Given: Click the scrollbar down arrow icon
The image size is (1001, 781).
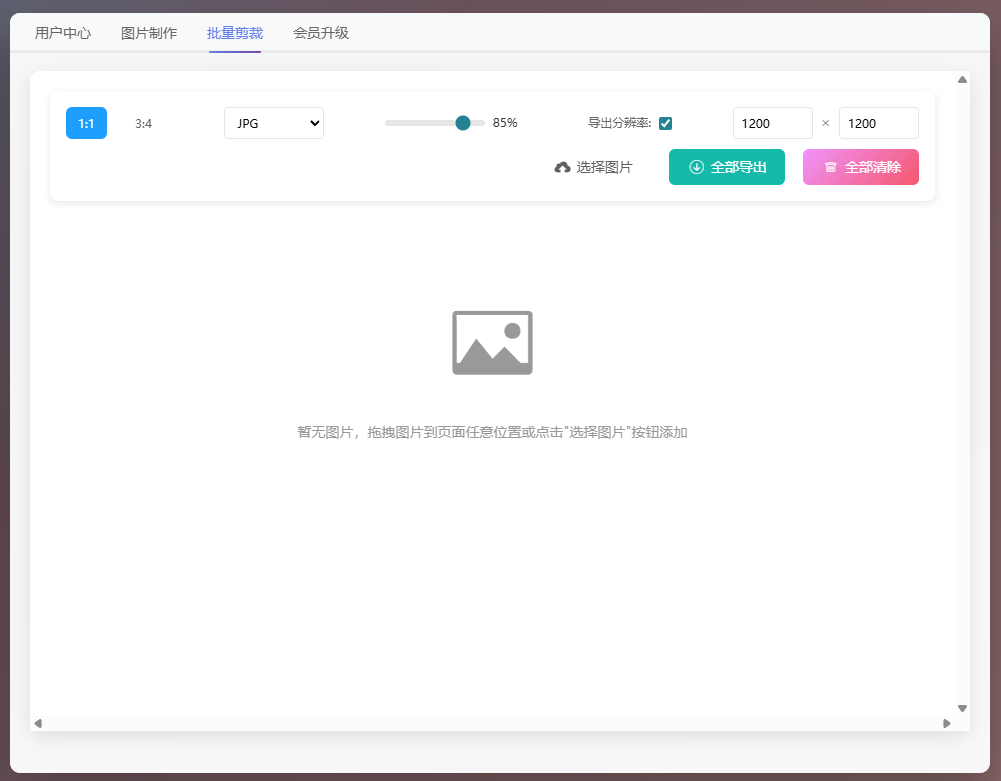Looking at the screenshot, I should click(x=962, y=707).
